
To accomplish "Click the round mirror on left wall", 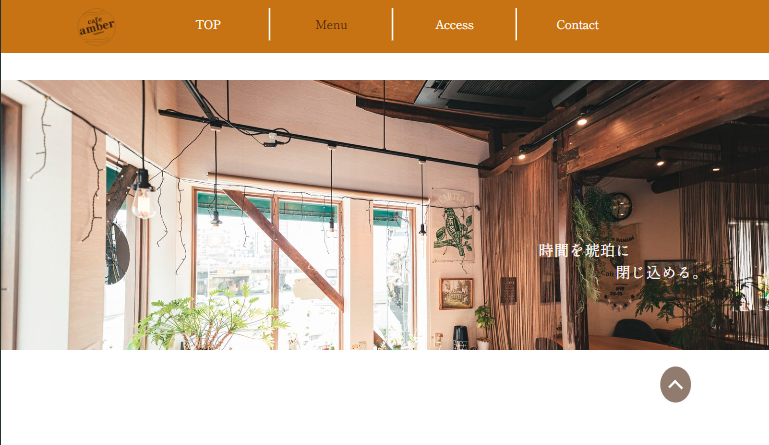I will (118, 253).
